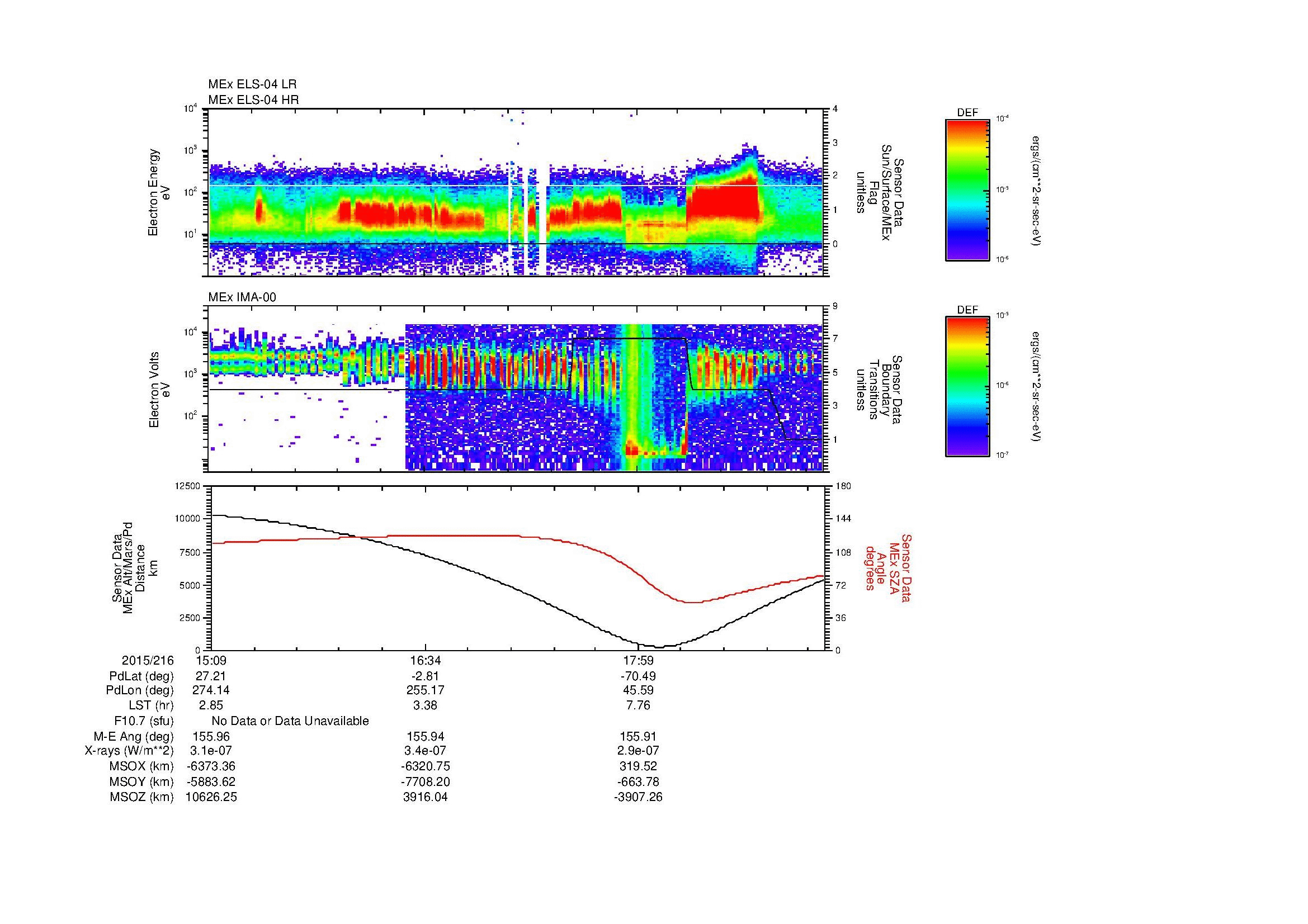Click LST value 7.76

(x=639, y=706)
